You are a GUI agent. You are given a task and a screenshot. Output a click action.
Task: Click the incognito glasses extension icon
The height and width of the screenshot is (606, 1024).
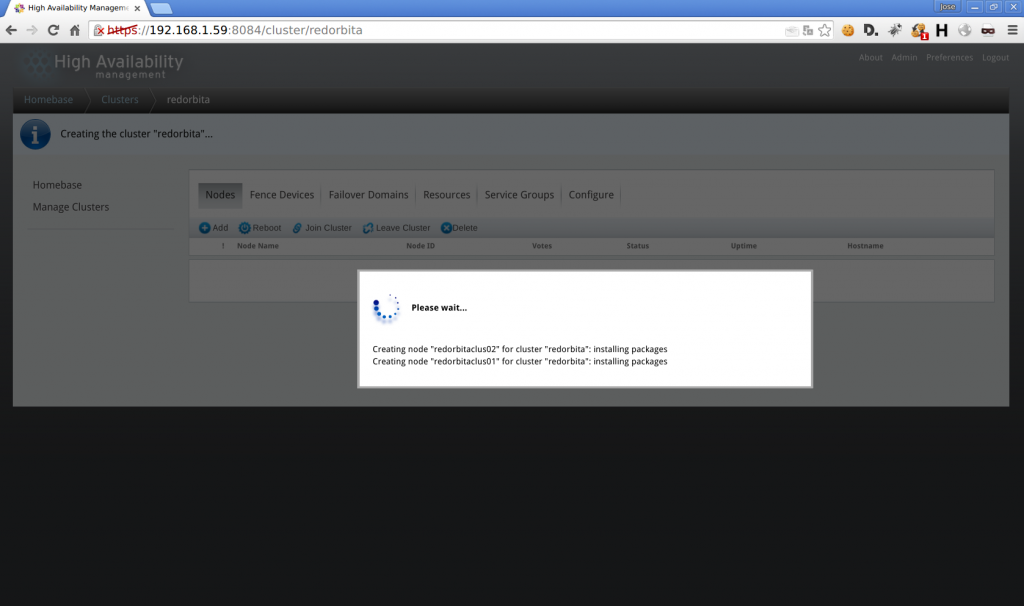pos(988,30)
